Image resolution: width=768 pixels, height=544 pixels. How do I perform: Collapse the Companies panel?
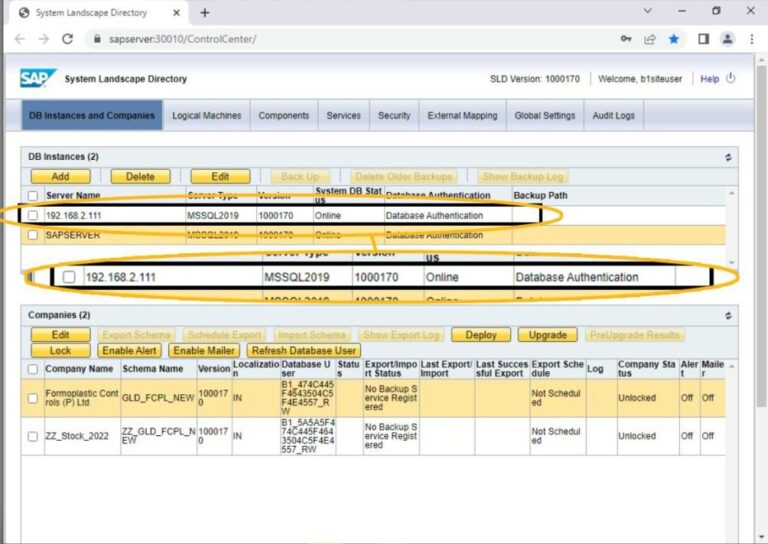click(728, 316)
